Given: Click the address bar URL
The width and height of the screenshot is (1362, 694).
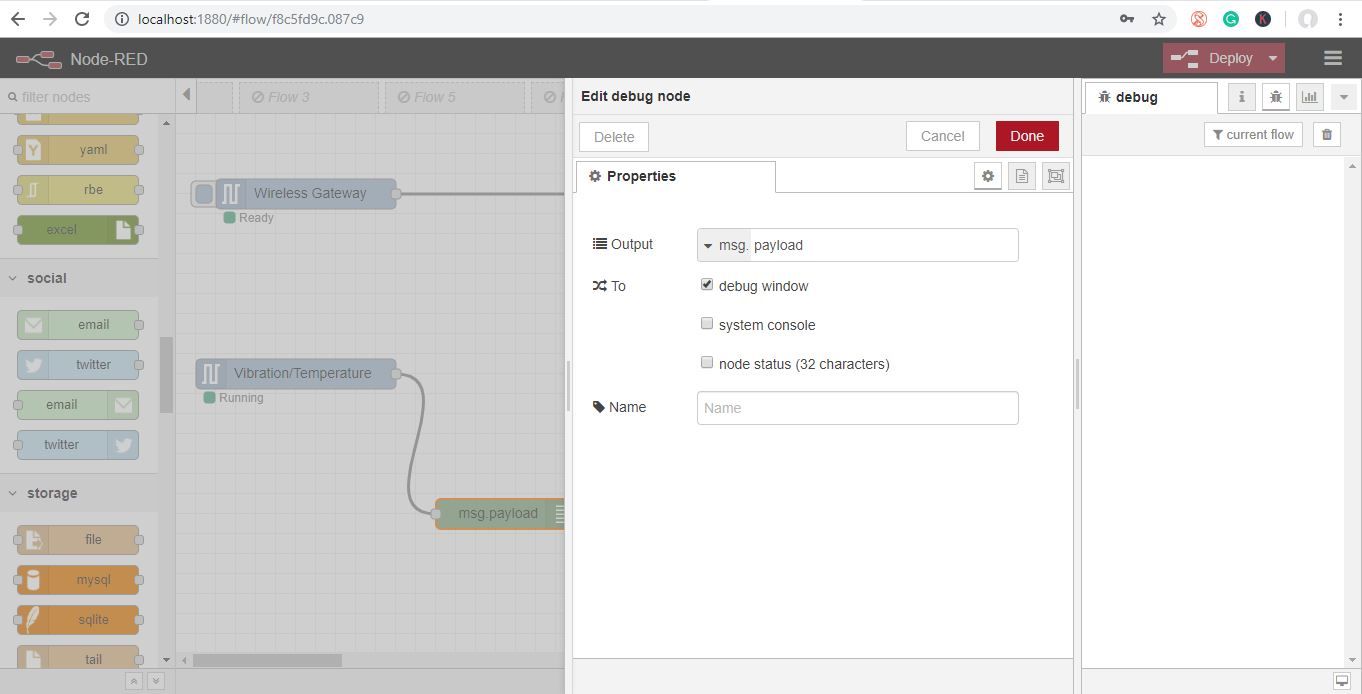Looking at the screenshot, I should click(x=251, y=19).
